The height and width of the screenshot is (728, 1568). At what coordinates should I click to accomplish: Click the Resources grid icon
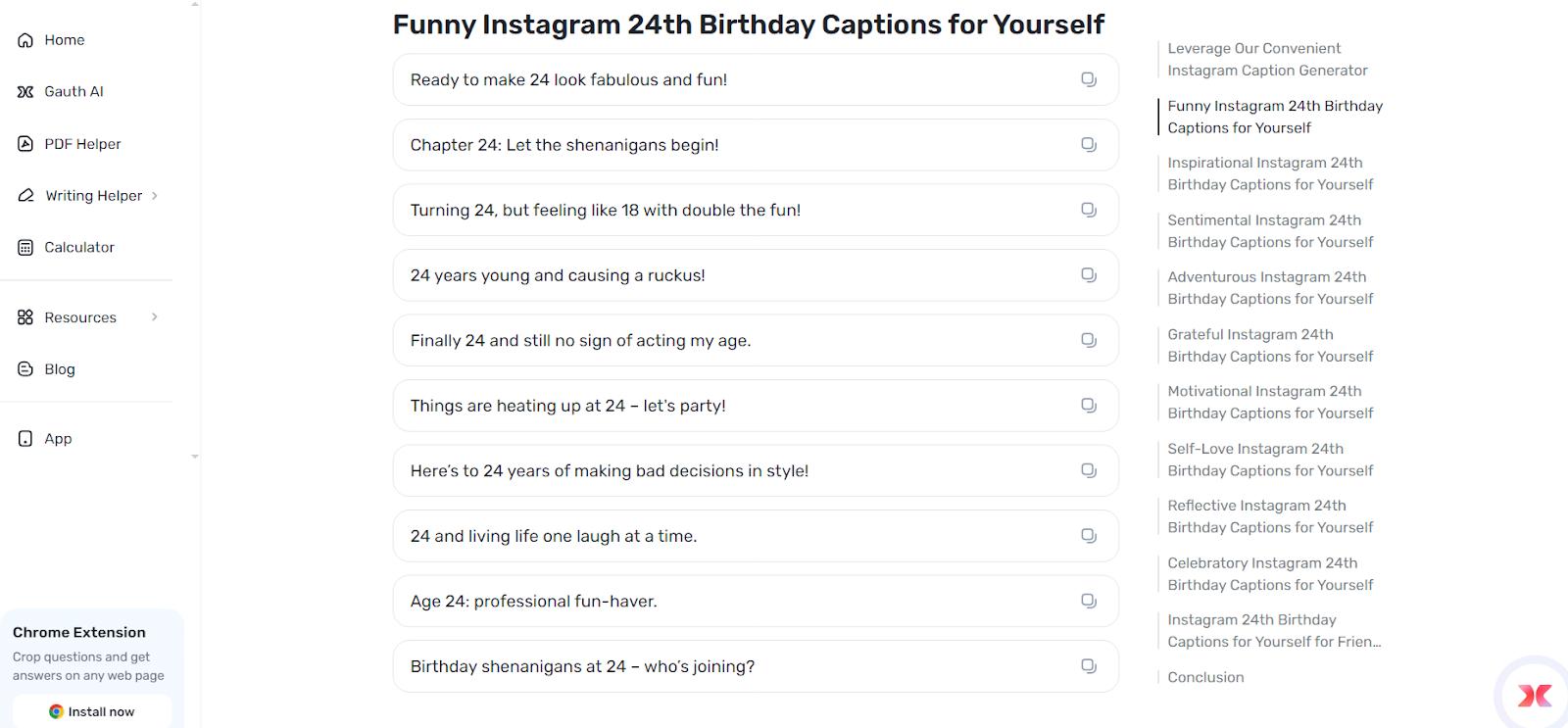click(x=24, y=316)
